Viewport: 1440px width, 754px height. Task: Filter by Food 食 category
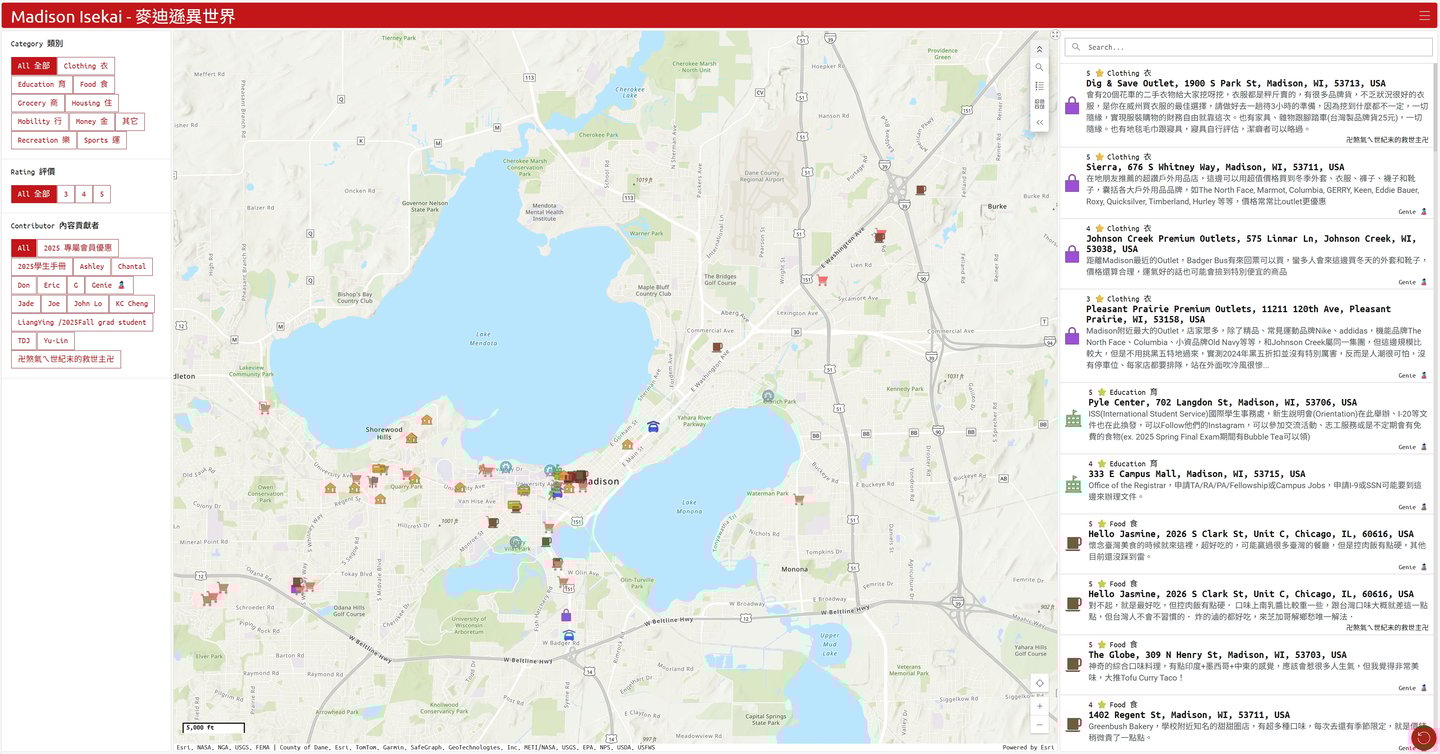[95, 85]
